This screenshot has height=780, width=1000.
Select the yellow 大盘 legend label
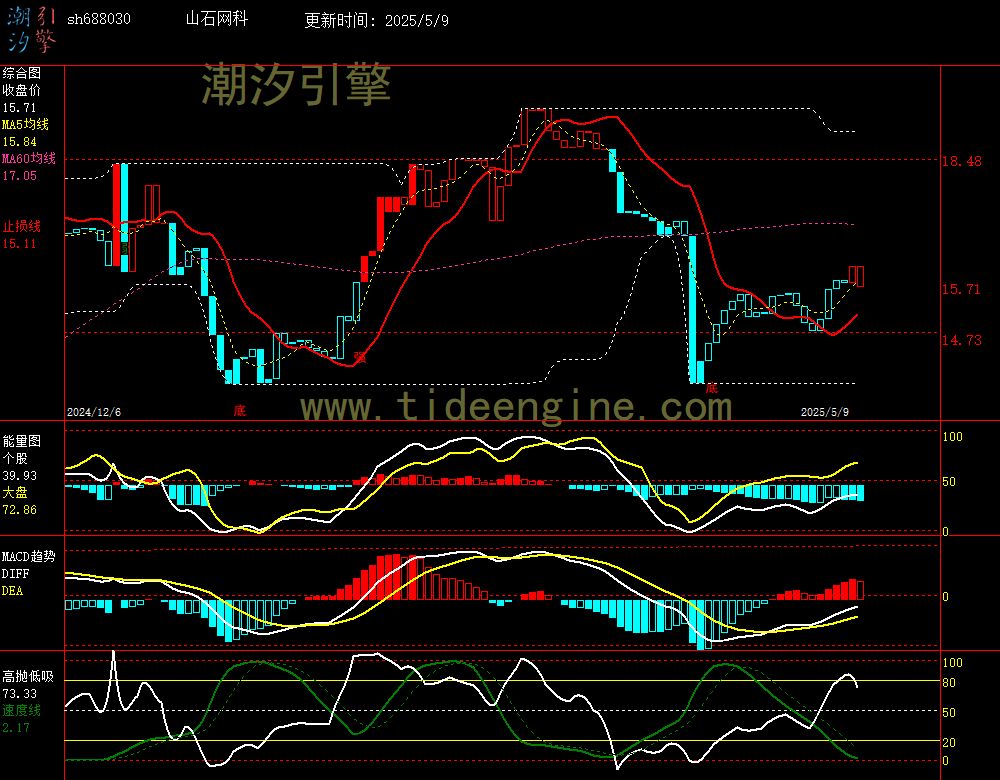tap(15, 492)
